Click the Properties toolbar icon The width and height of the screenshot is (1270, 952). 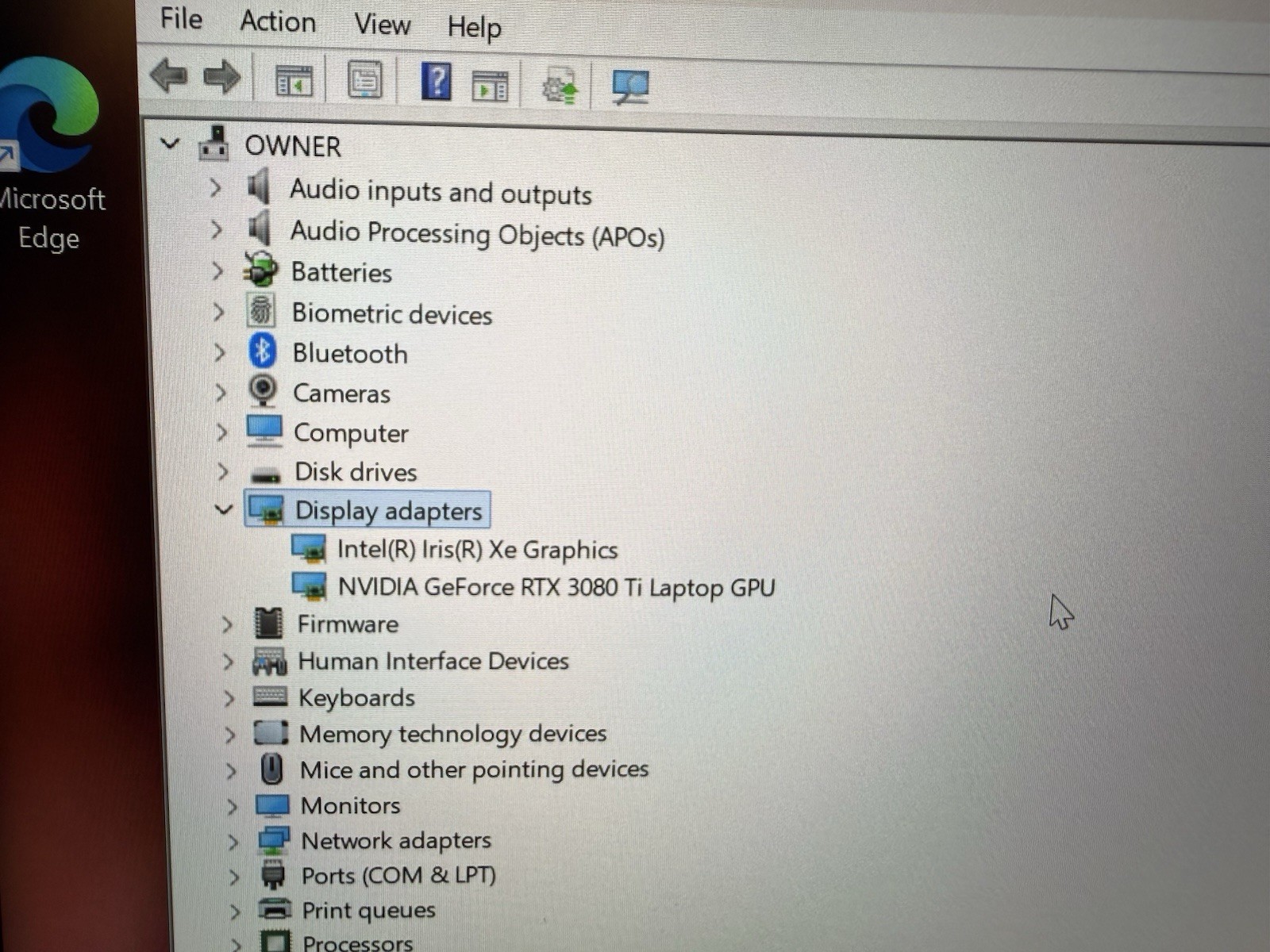click(x=364, y=80)
